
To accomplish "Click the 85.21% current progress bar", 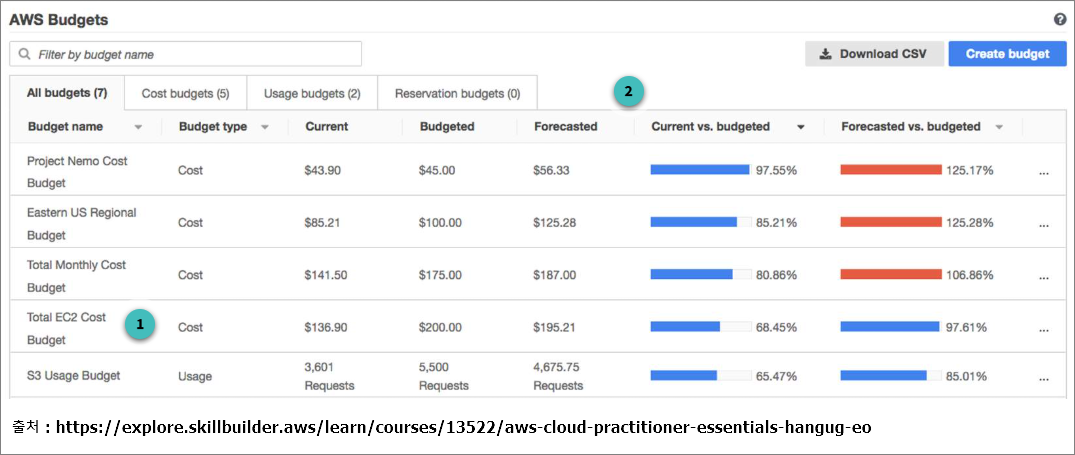I will coord(701,222).
